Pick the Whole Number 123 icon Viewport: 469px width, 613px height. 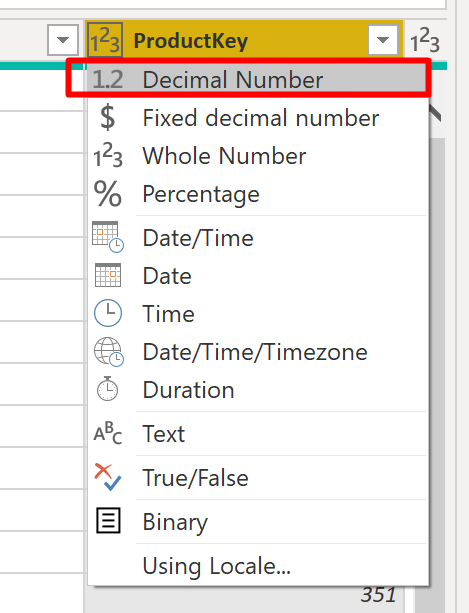[x=108, y=156]
